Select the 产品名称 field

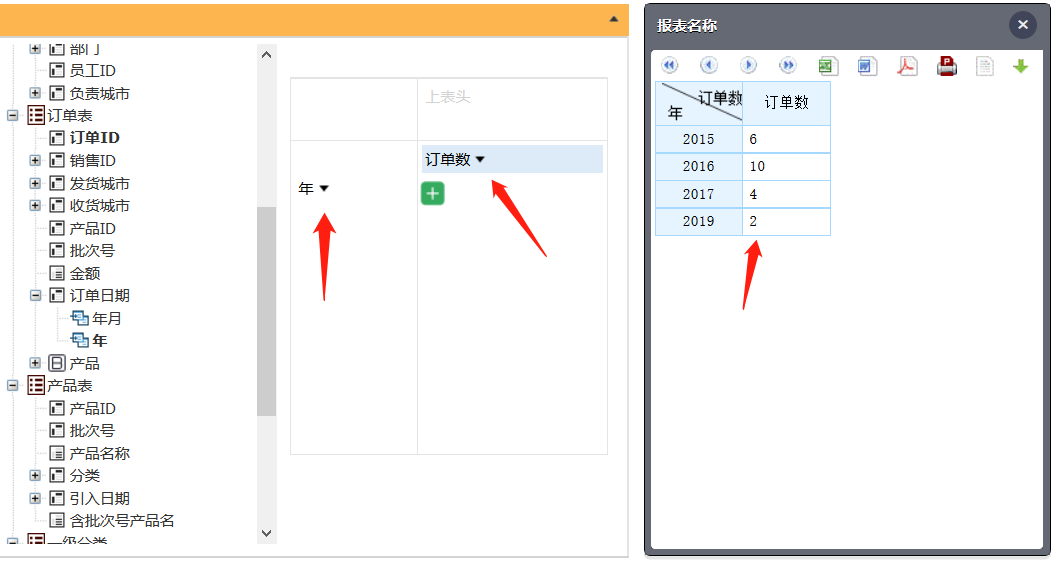coord(99,453)
